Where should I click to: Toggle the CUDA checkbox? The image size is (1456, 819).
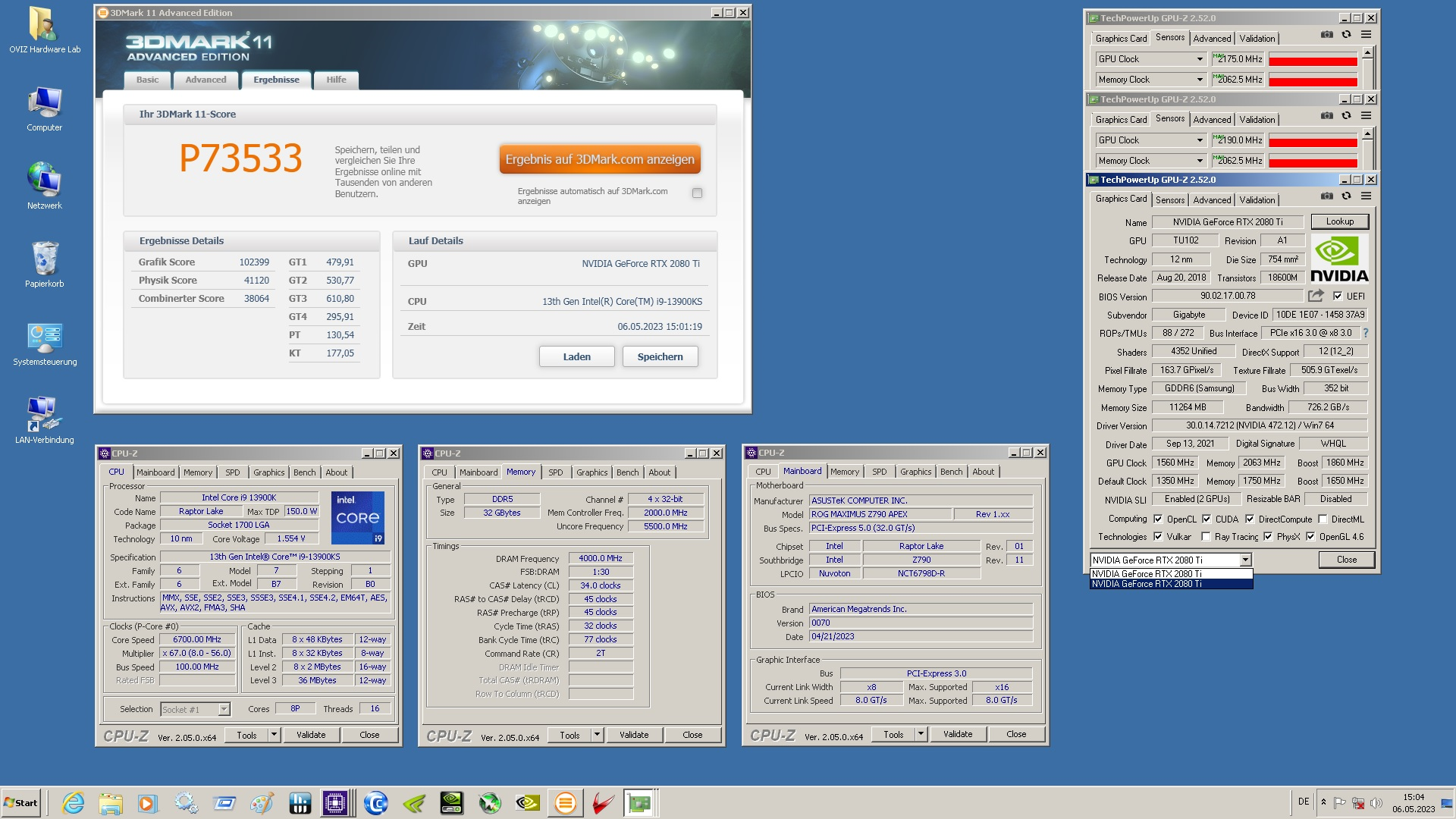(x=1207, y=519)
